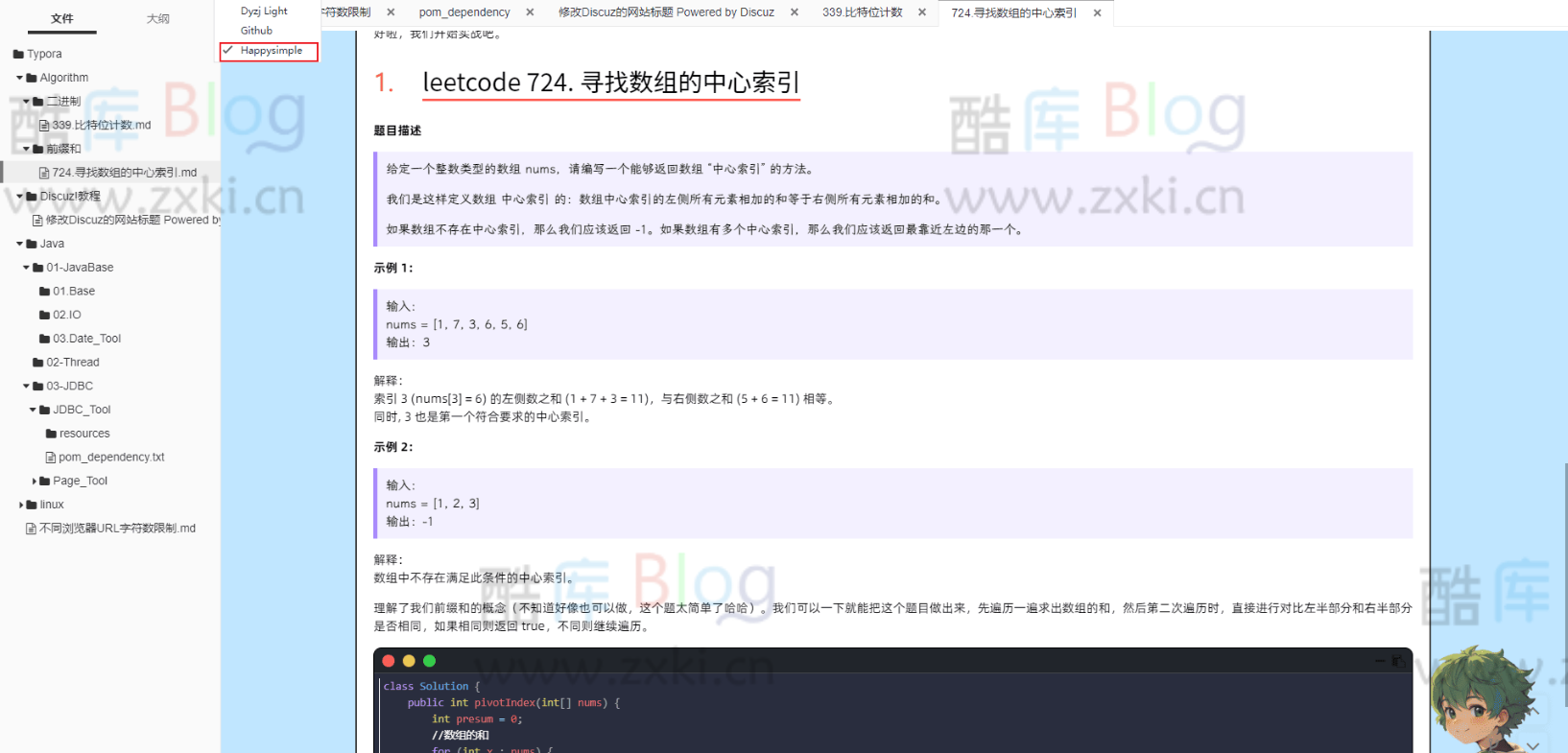Viewport: 1568px width, 753px height.
Task: Click the 02.IO folder icon
Action: click(44, 316)
